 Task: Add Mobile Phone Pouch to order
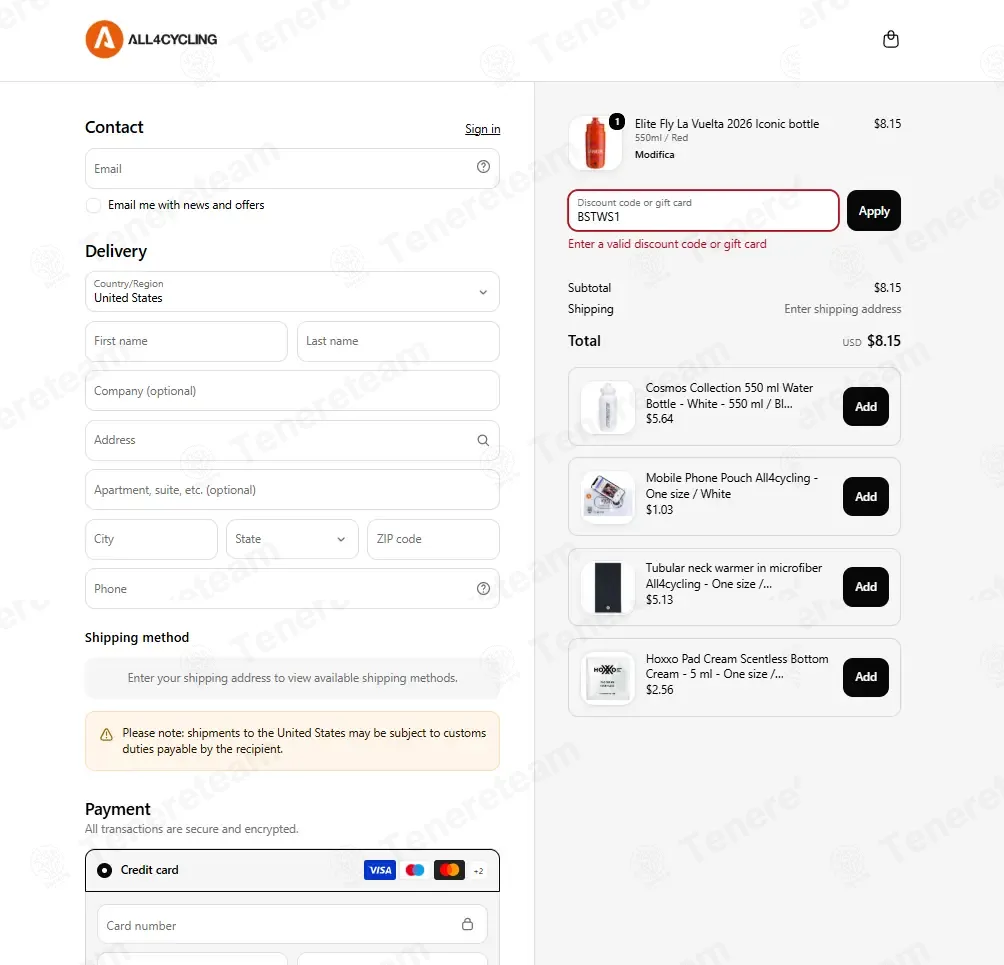coord(866,496)
